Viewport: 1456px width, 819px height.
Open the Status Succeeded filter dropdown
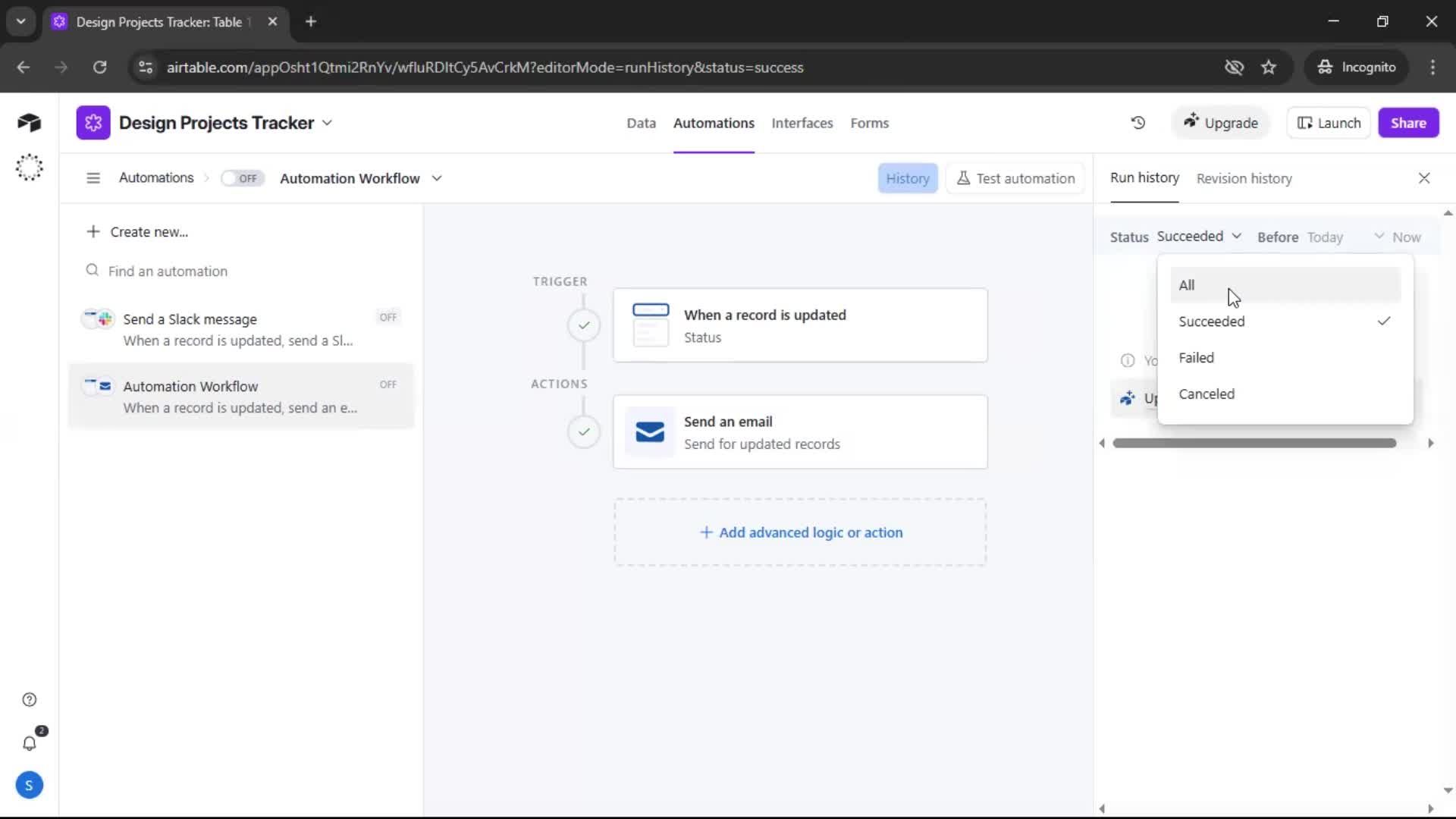[1199, 237]
